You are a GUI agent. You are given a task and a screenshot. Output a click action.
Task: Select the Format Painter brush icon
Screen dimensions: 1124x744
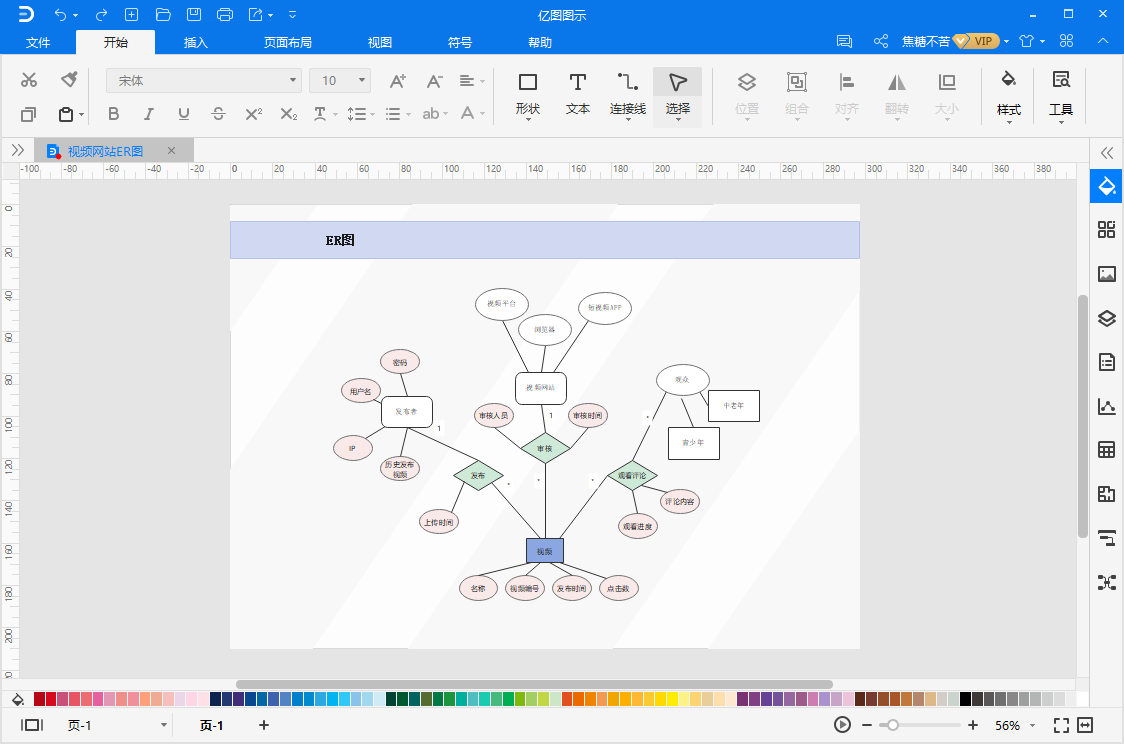point(69,80)
